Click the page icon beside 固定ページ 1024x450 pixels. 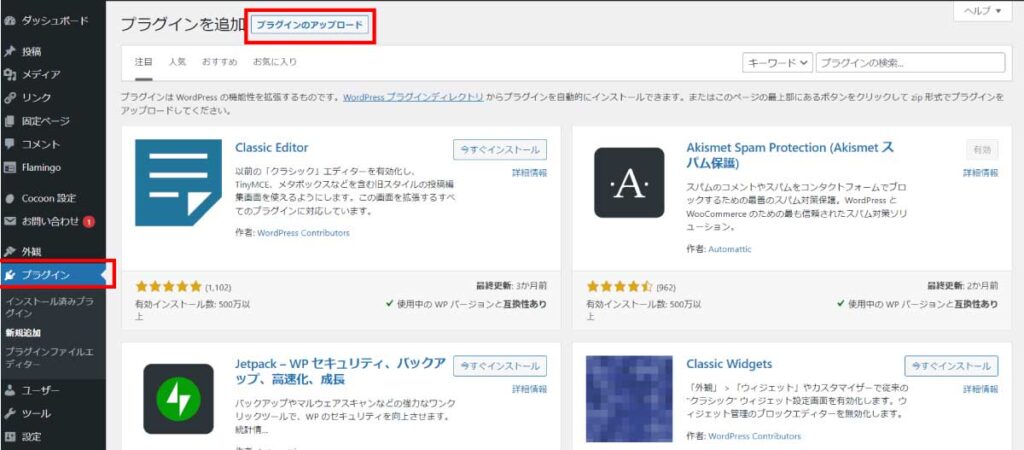coord(9,121)
